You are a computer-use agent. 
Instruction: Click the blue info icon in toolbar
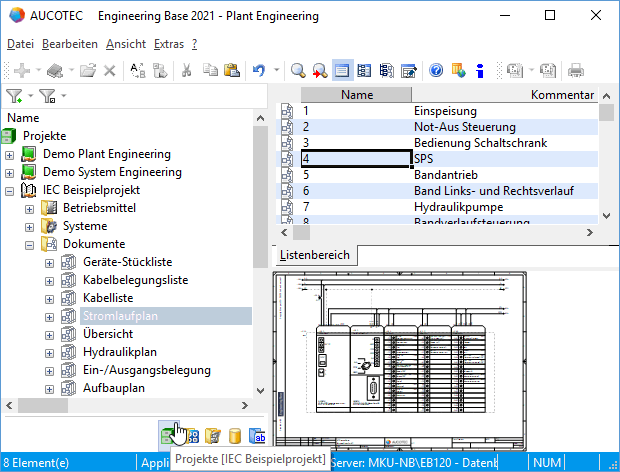[x=480, y=70]
